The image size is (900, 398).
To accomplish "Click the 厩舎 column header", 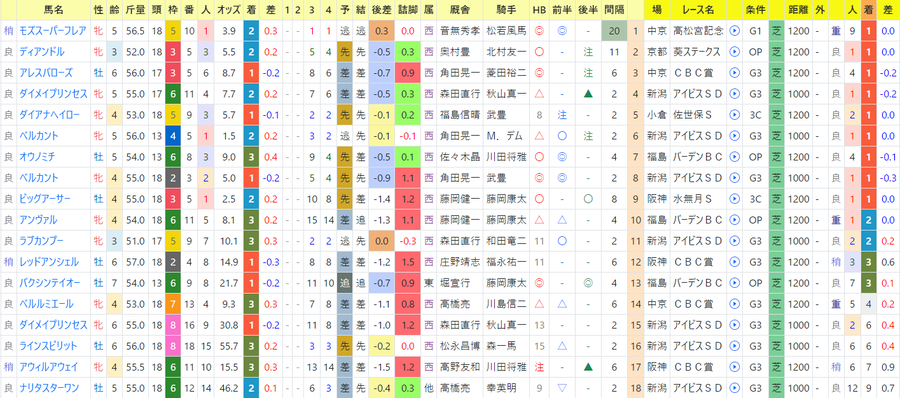I will [459, 10].
